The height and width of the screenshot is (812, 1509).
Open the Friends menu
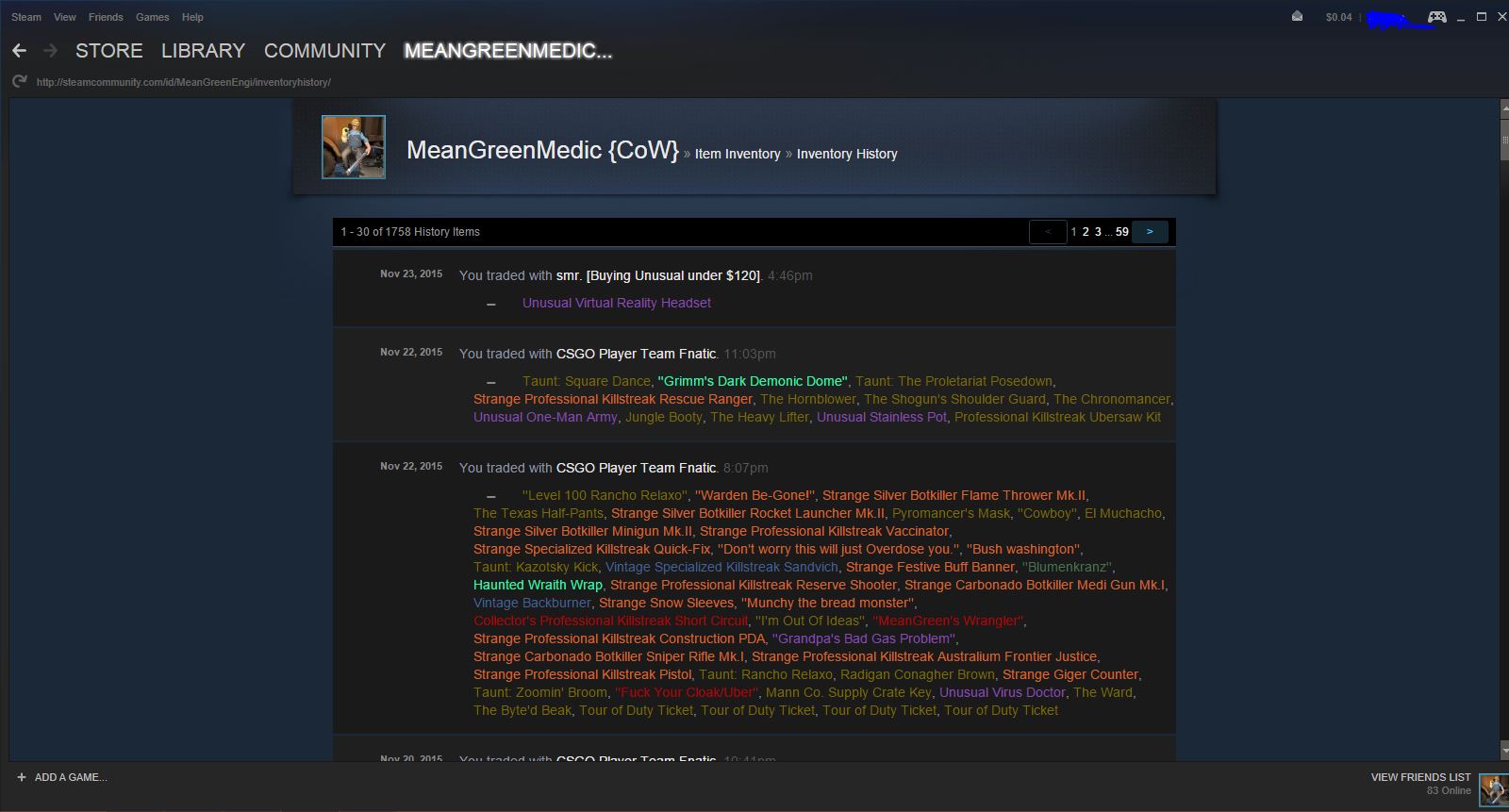(x=106, y=17)
